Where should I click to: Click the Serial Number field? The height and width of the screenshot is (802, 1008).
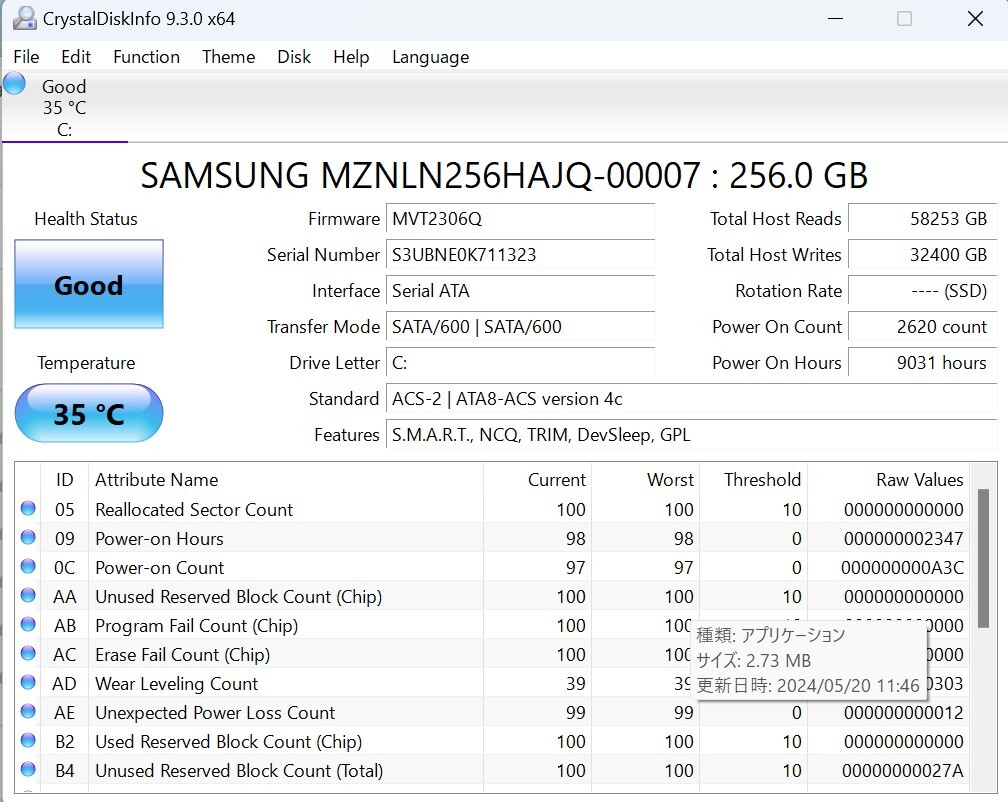pyautogui.click(x=521, y=255)
